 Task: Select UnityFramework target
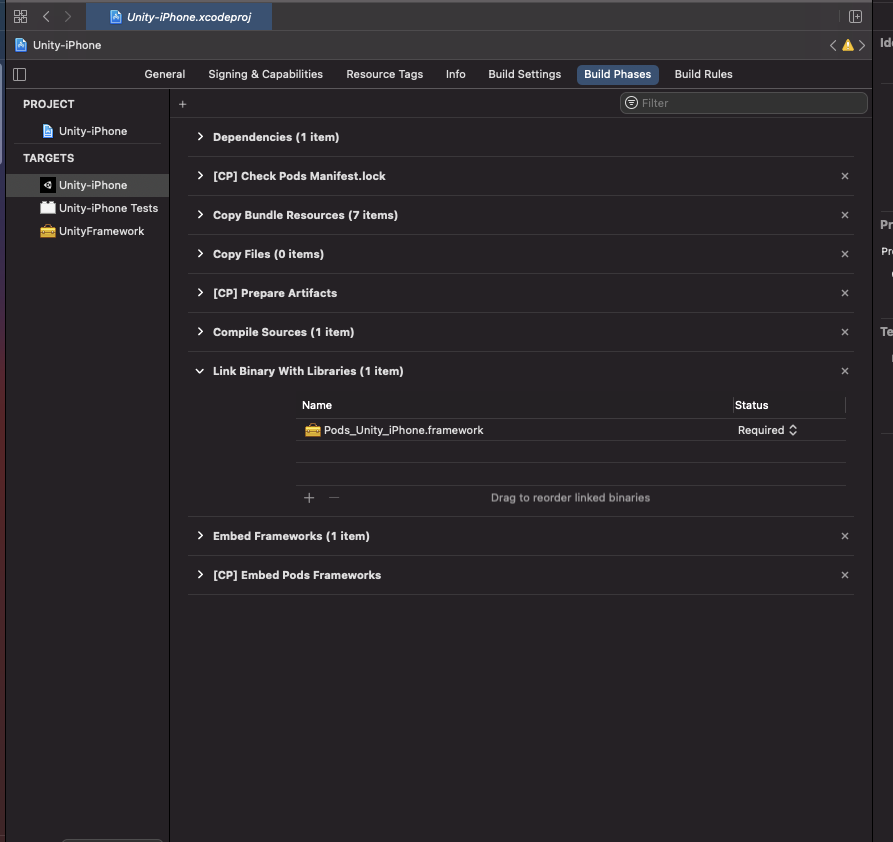tap(87, 231)
